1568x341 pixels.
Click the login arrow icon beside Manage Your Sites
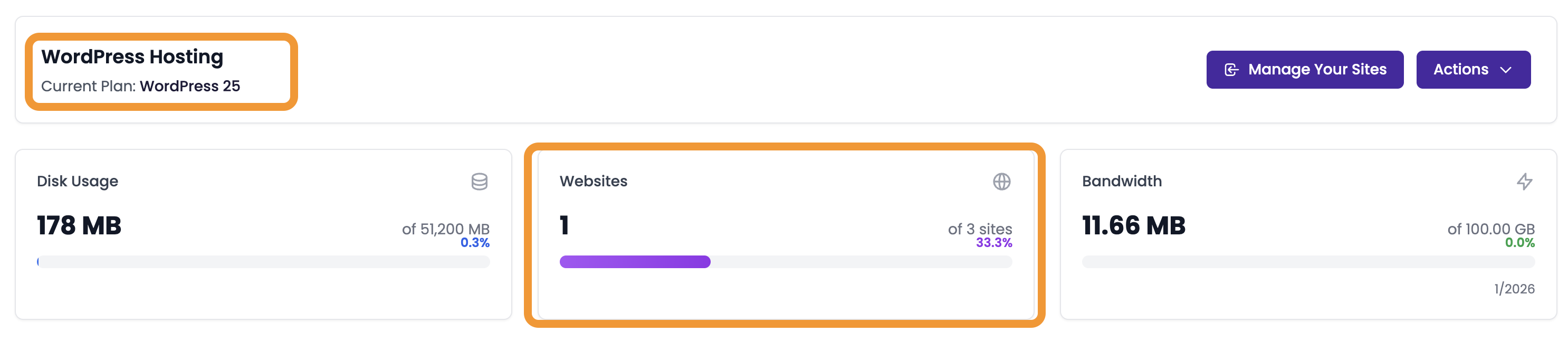1231,70
